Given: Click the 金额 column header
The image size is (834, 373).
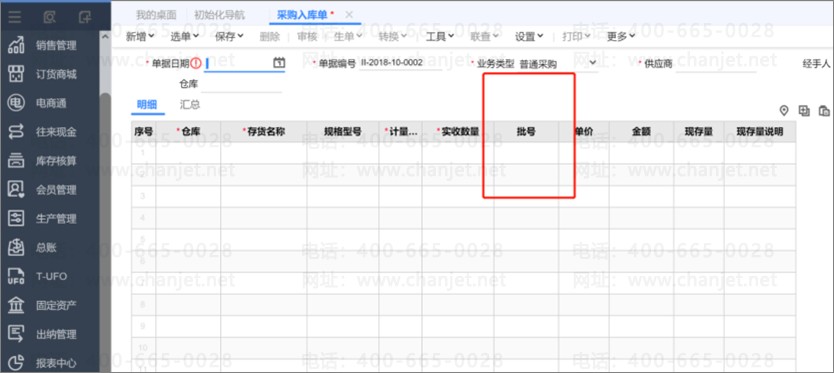Looking at the screenshot, I should pos(641,131).
